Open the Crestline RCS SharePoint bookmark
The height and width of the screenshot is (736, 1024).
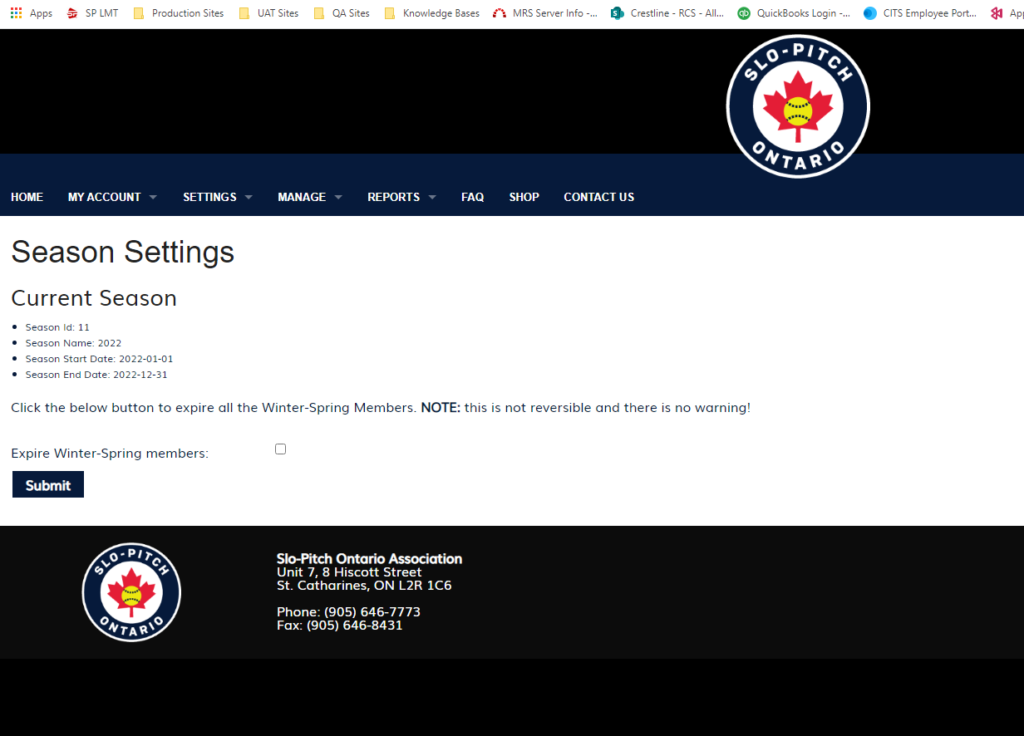click(x=667, y=13)
